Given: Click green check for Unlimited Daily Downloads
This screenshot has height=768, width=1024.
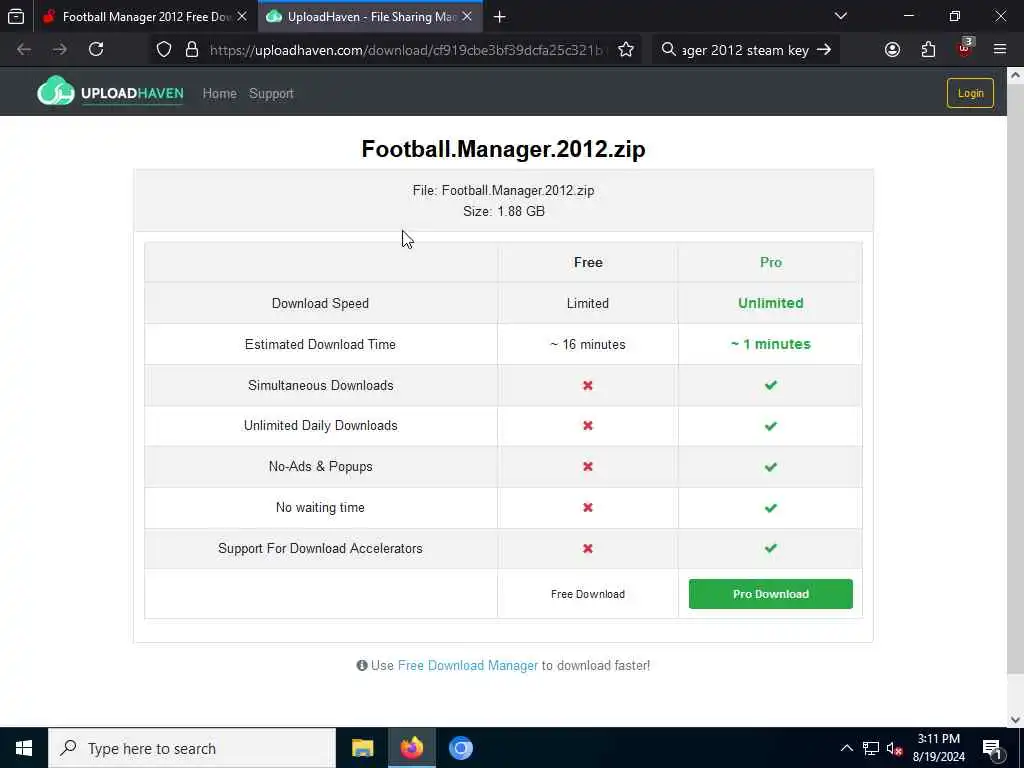Looking at the screenshot, I should click(771, 426).
